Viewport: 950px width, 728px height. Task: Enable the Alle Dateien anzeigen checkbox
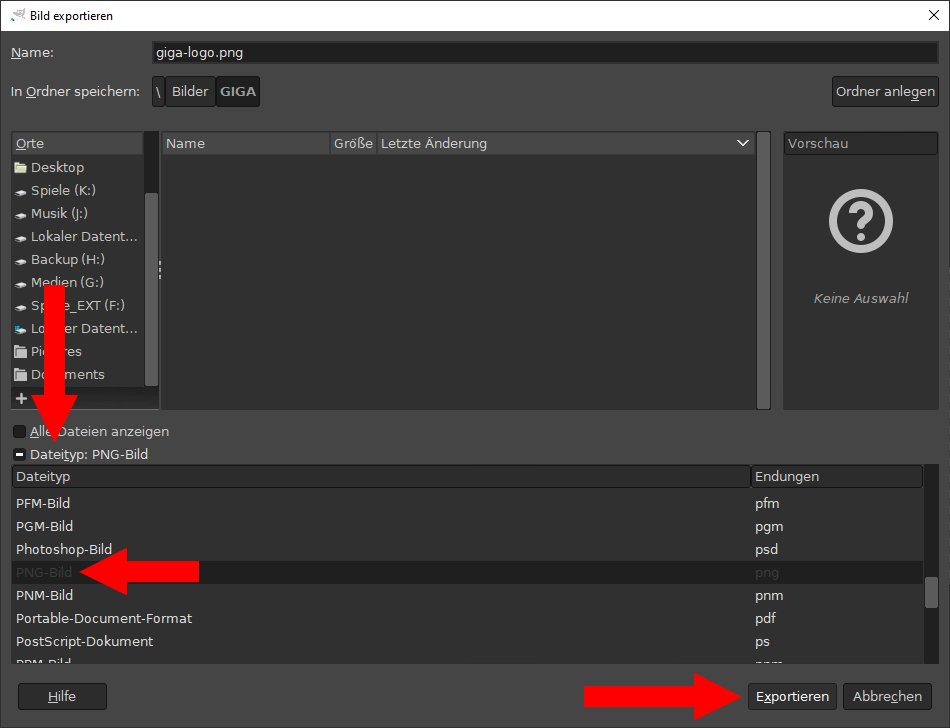point(19,432)
